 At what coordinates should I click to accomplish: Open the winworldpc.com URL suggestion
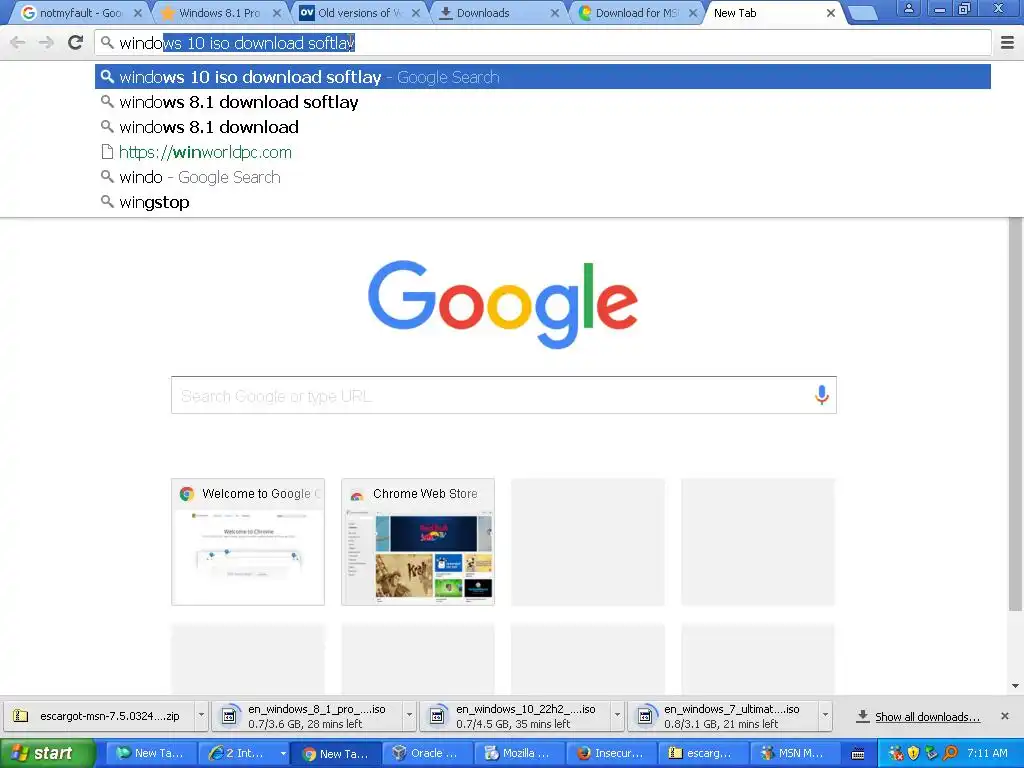(x=543, y=152)
